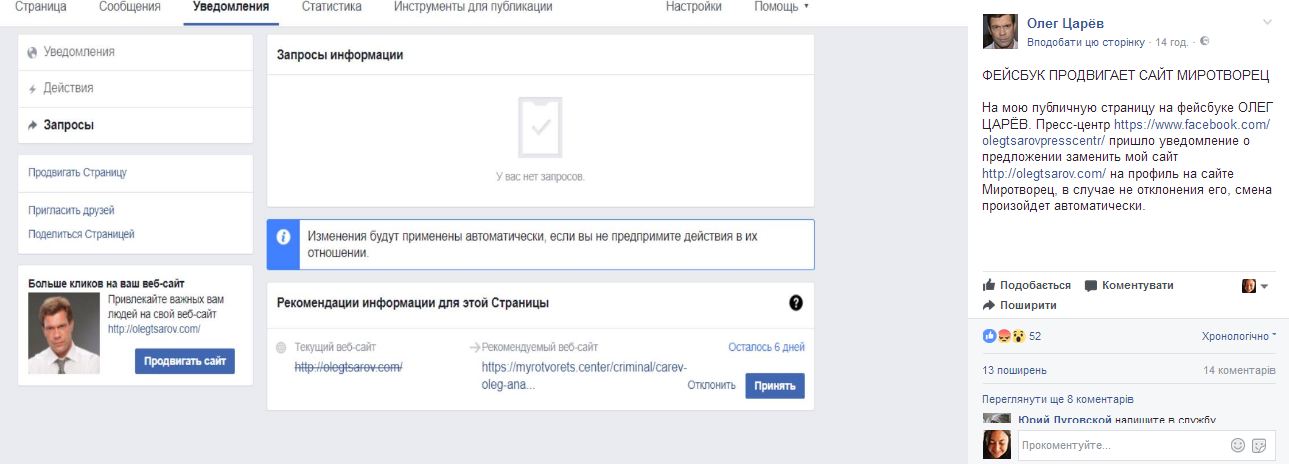Viewport: 1289px width, 464px height.
Task: Select the Уведомления tab
Action: pyautogui.click(x=231, y=7)
